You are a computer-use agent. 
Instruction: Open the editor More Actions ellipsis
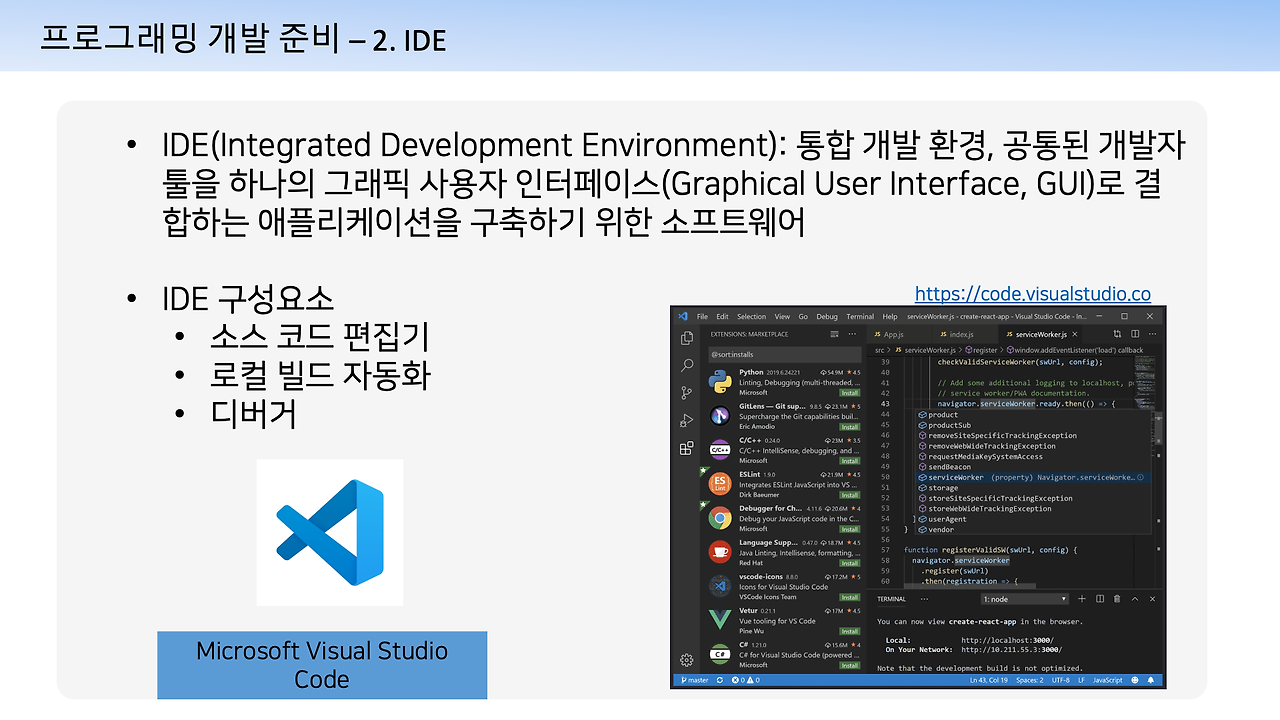click(x=1154, y=334)
